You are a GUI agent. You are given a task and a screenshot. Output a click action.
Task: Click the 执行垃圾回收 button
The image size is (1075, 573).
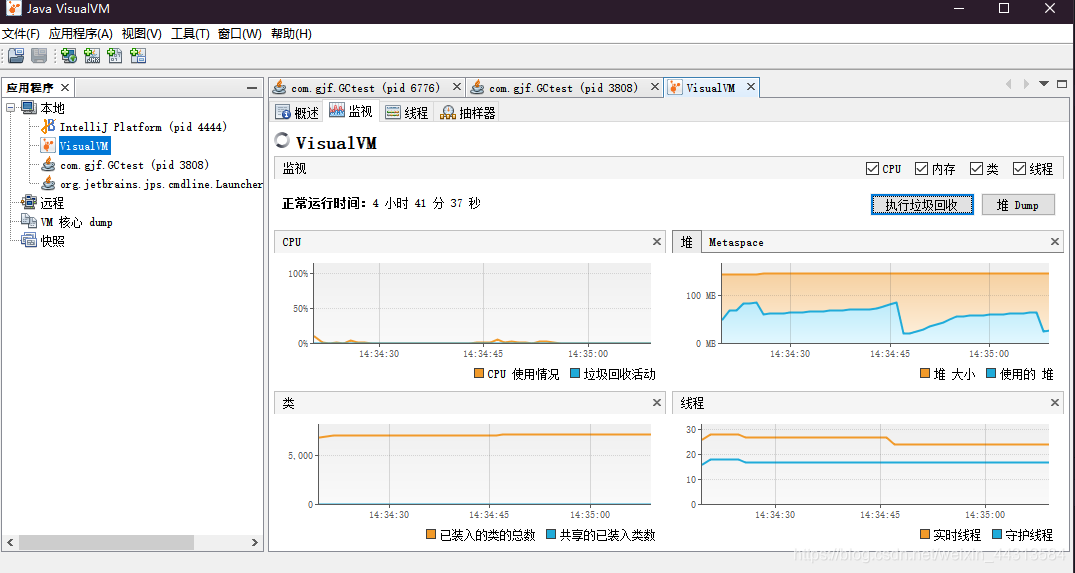click(922, 205)
